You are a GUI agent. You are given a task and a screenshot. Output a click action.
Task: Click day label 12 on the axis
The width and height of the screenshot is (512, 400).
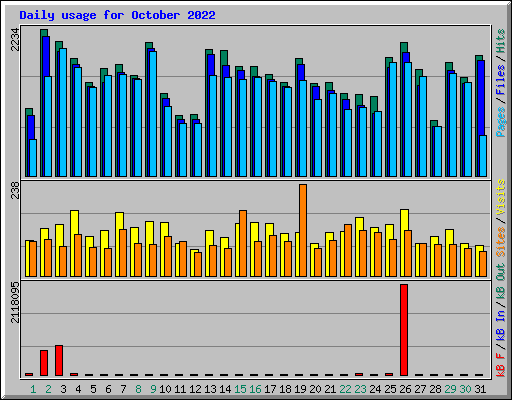click(195, 389)
